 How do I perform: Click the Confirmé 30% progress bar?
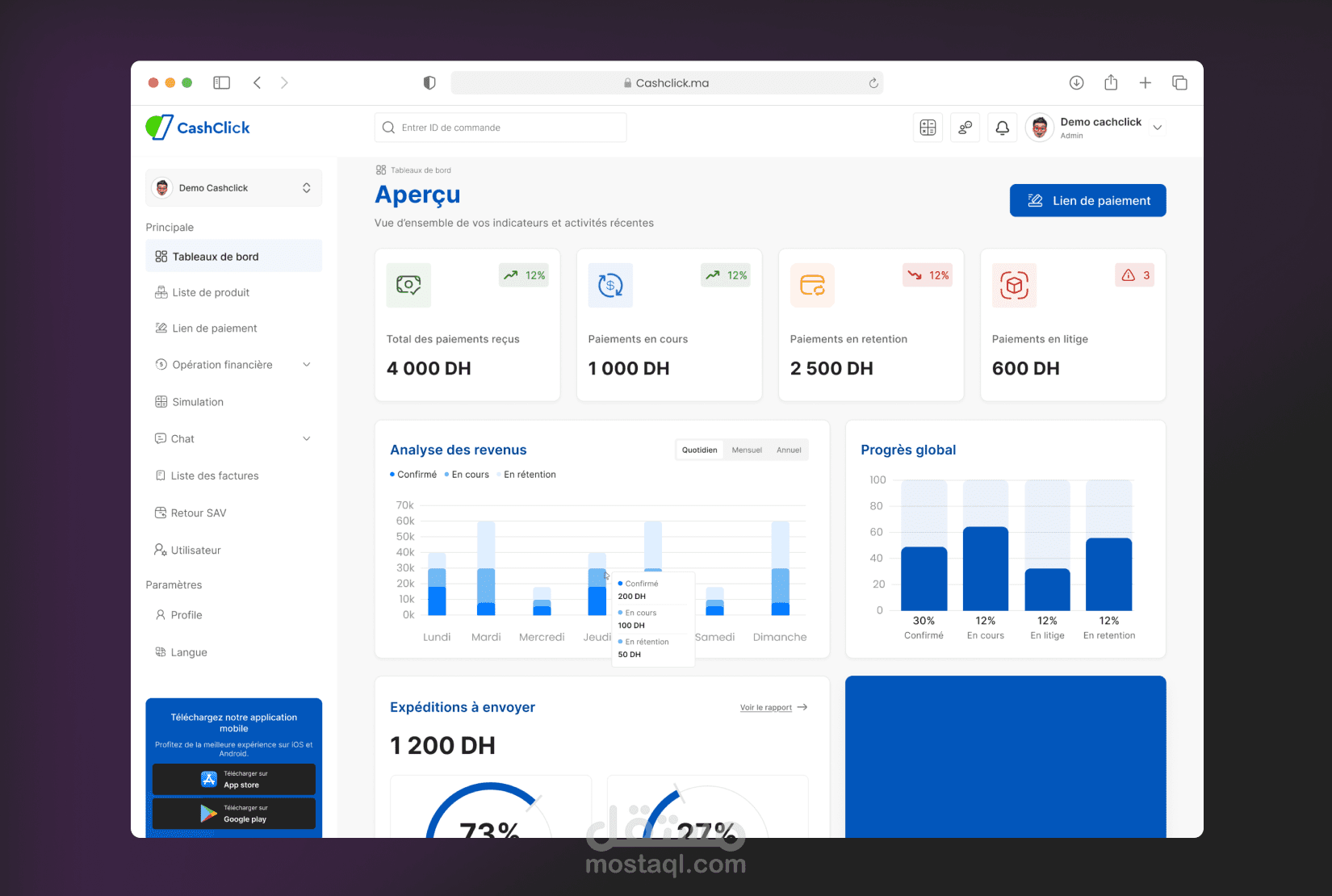pyautogui.click(x=924, y=579)
